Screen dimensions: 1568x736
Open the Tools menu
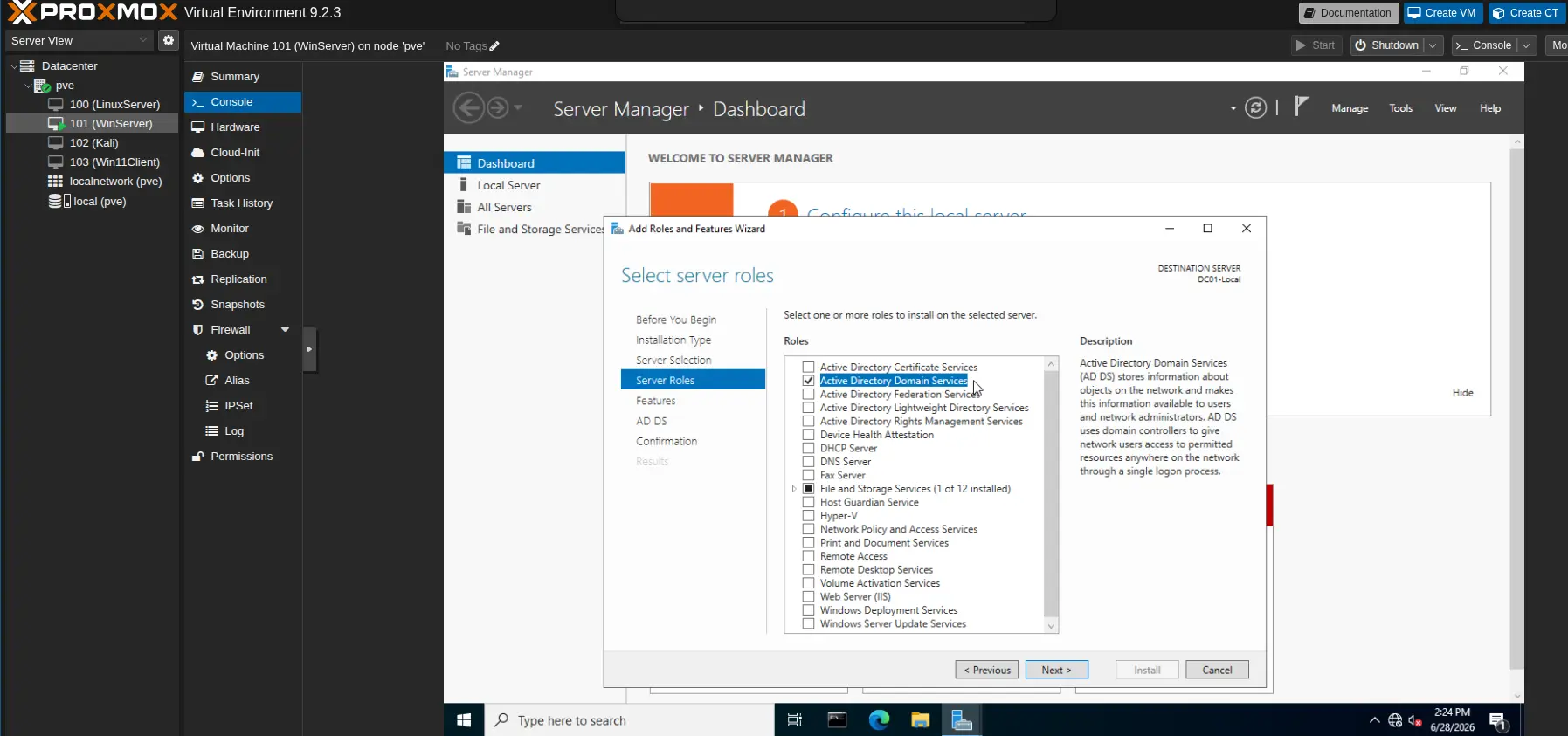pos(1400,108)
